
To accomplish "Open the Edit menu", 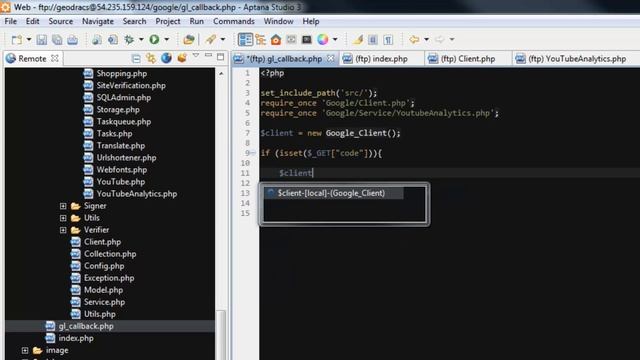I will click(32, 21).
